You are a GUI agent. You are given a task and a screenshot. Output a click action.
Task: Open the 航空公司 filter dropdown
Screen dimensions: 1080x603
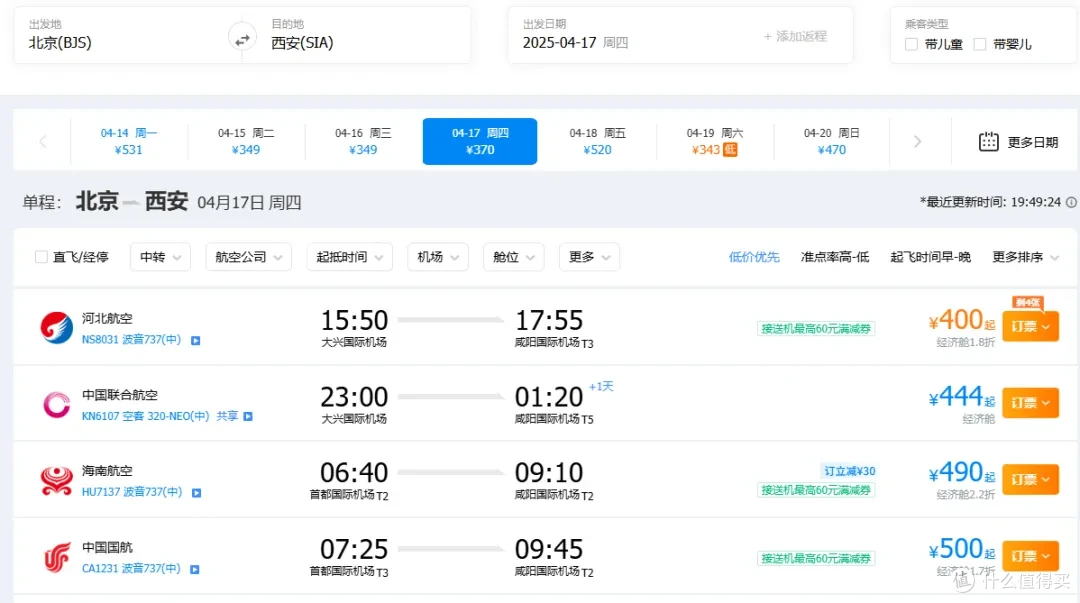pyautogui.click(x=249, y=257)
